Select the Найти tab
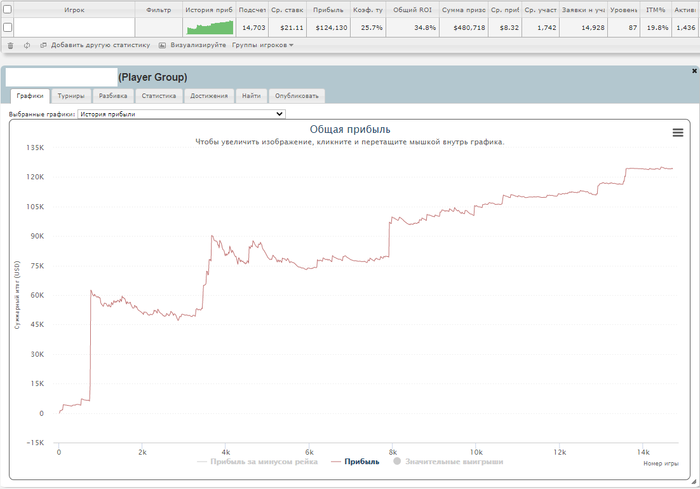 [251, 96]
